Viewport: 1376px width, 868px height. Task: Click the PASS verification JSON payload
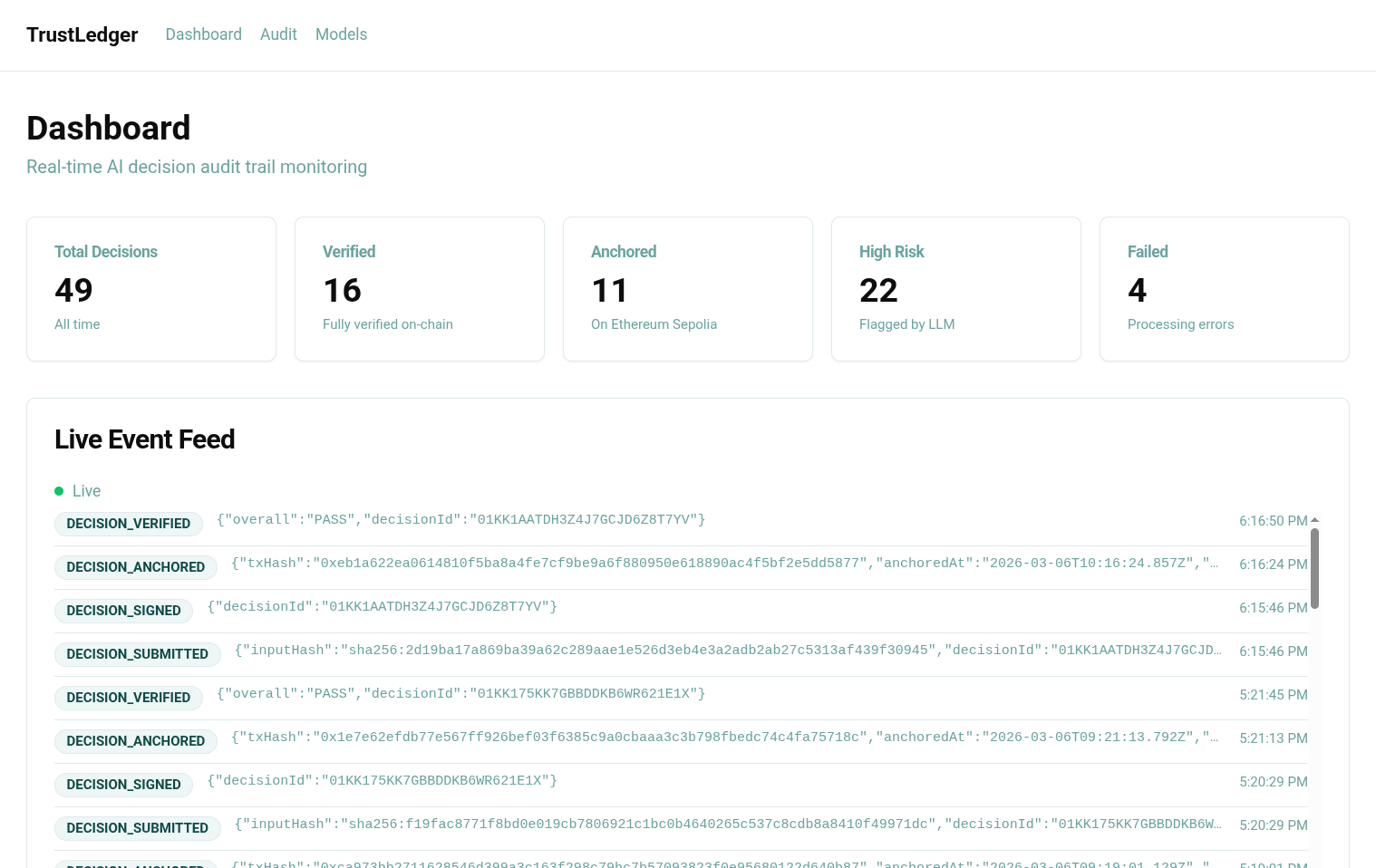click(x=460, y=520)
